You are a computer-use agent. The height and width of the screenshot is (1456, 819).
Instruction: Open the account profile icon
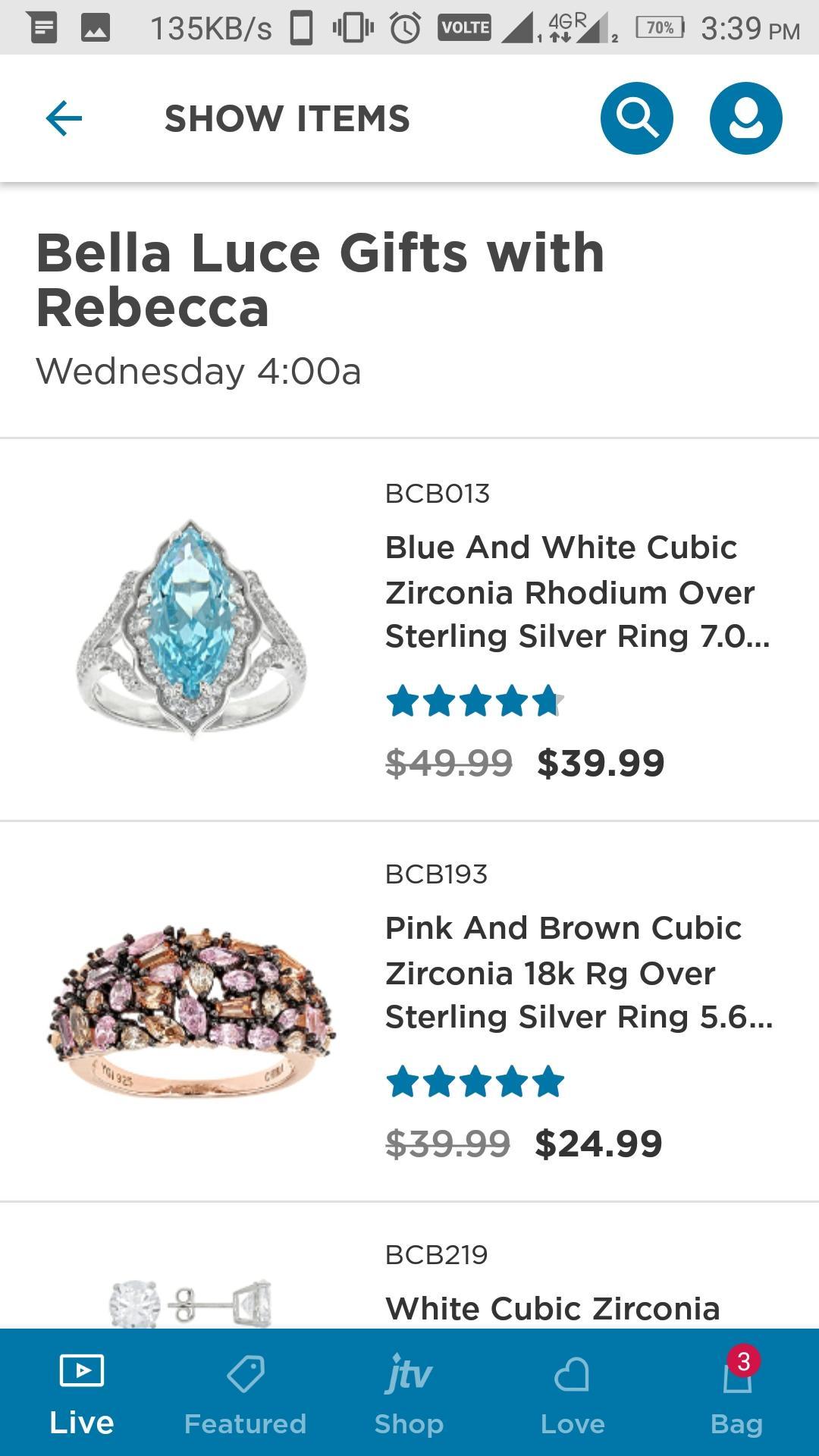pyautogui.click(x=745, y=118)
